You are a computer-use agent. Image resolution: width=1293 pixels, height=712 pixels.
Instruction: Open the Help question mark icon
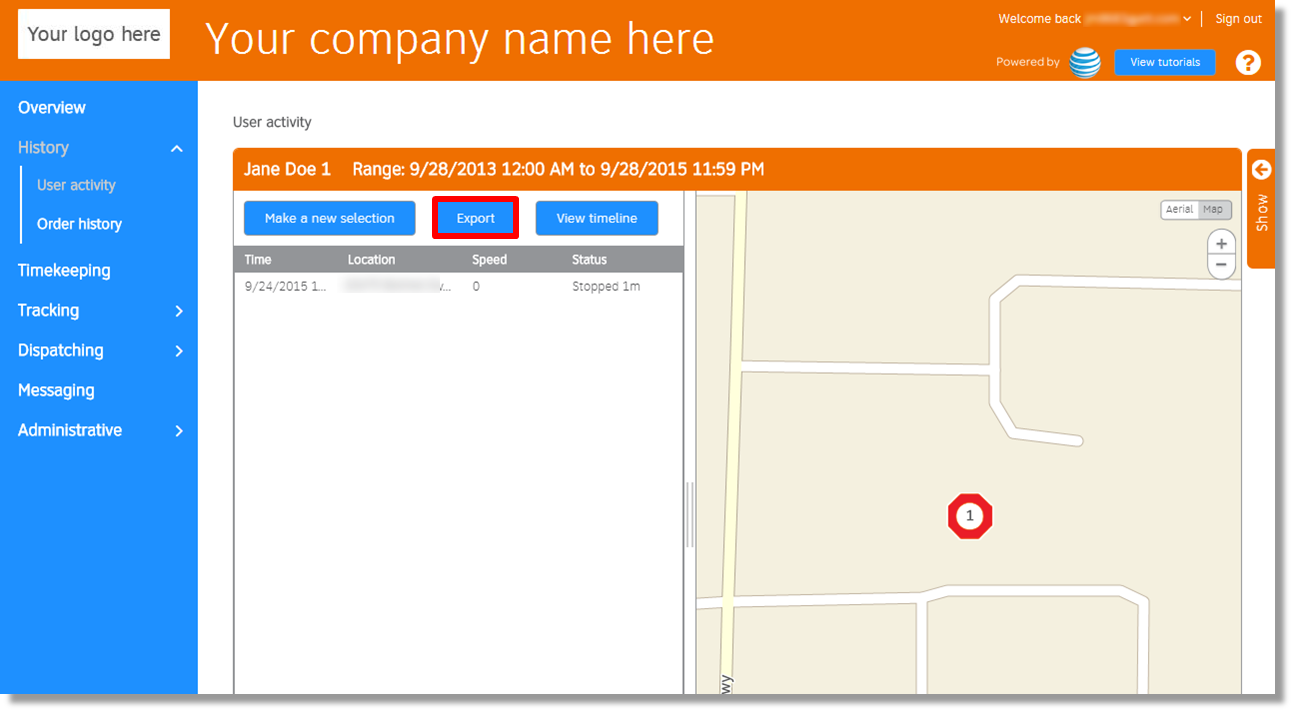(1247, 63)
